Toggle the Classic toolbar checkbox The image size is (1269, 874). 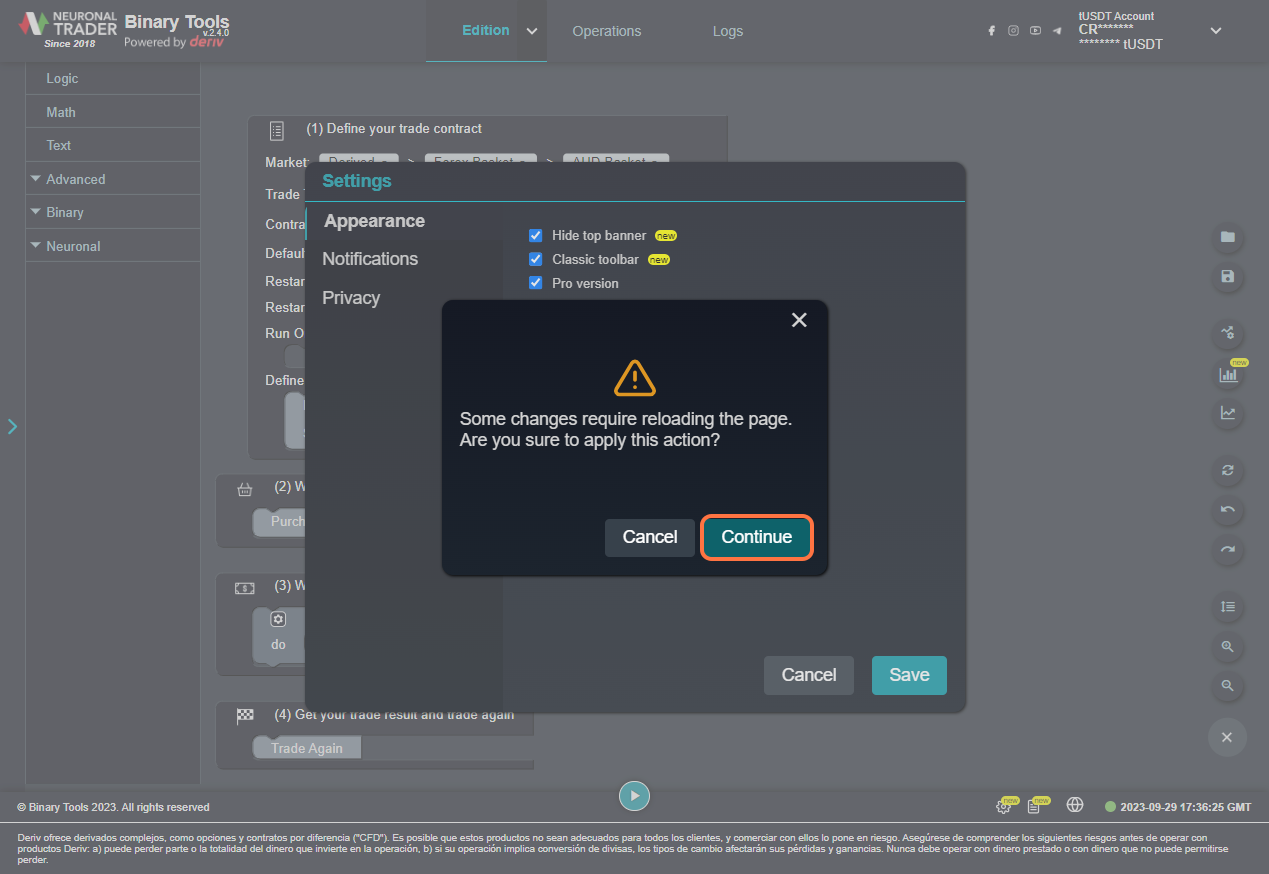[535, 260]
